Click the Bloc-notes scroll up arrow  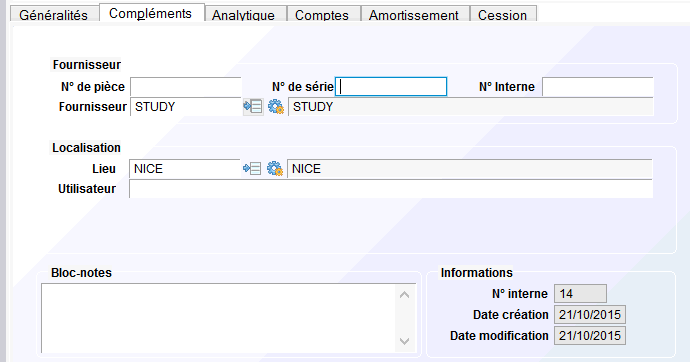click(x=404, y=295)
